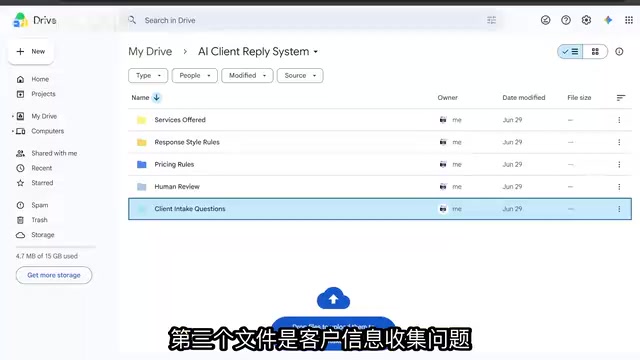640x360 pixels.
Task: Expand My Drive tree in sidebar
Action: tap(13, 116)
